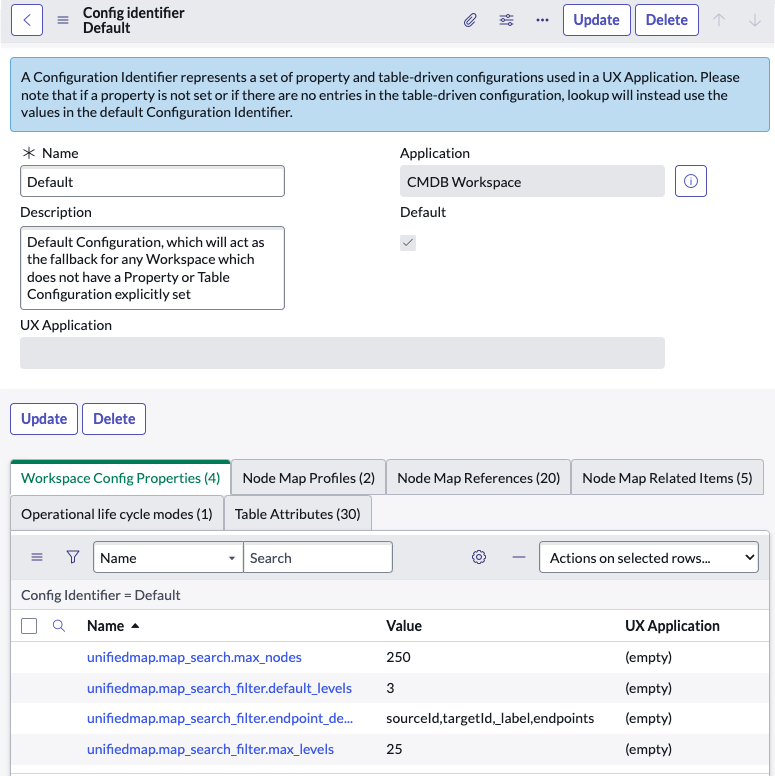This screenshot has height=776, width=775.
Task: Click magnifier icon in list header
Action: [59, 626]
